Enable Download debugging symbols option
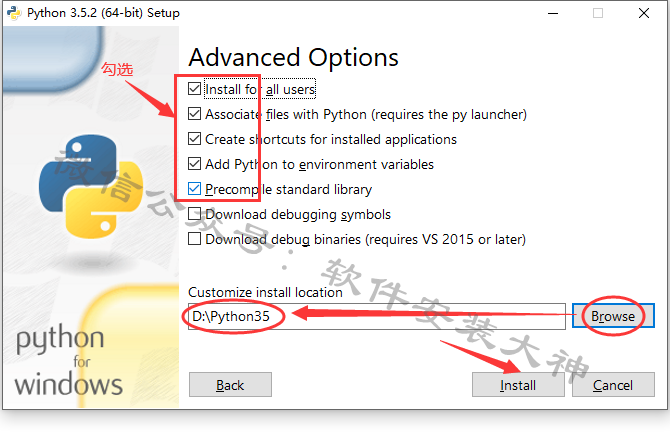670x441 pixels. (194, 214)
